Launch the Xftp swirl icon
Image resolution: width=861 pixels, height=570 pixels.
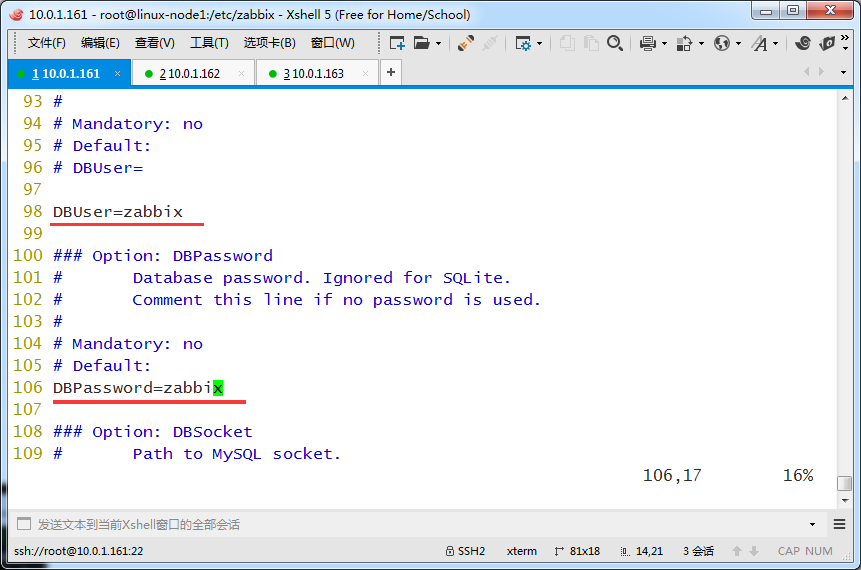tap(802, 43)
